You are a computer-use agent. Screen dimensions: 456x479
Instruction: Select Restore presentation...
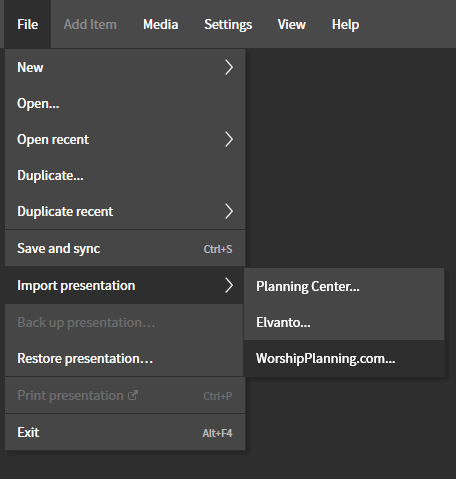click(124, 358)
